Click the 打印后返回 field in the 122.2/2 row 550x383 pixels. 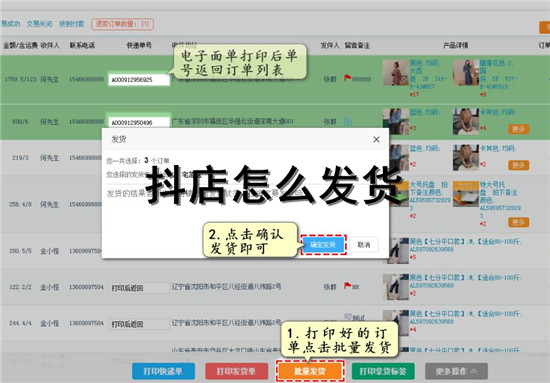[139, 288]
